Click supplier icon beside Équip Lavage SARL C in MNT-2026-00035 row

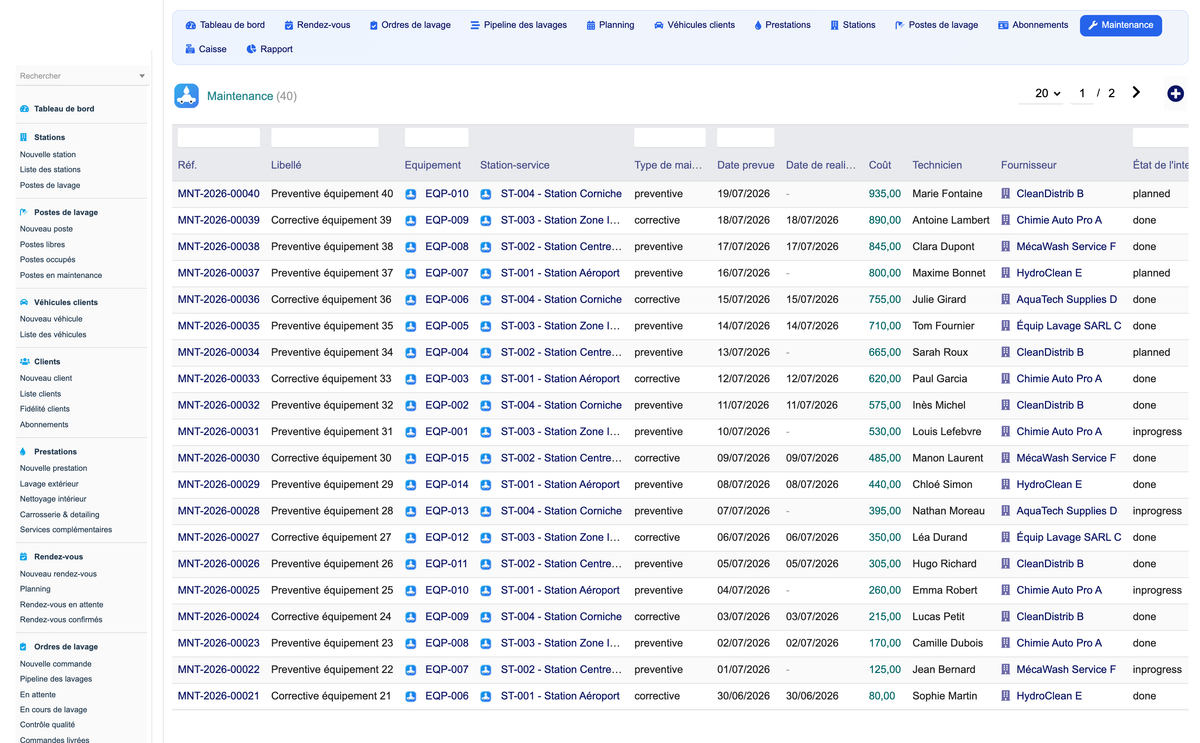pyautogui.click(x=1006, y=326)
